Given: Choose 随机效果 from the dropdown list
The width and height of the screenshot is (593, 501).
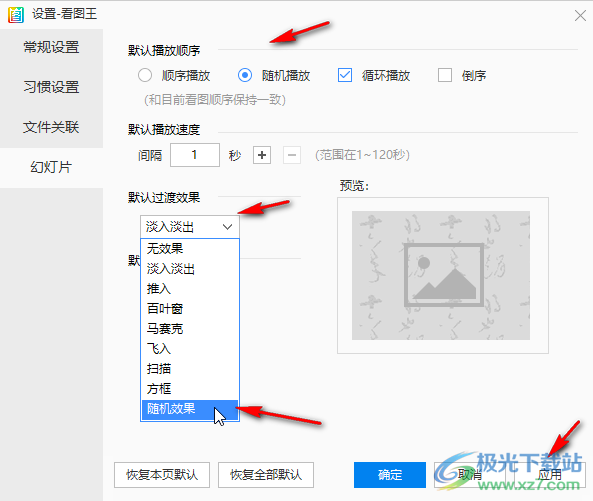Looking at the screenshot, I should pos(190,409).
